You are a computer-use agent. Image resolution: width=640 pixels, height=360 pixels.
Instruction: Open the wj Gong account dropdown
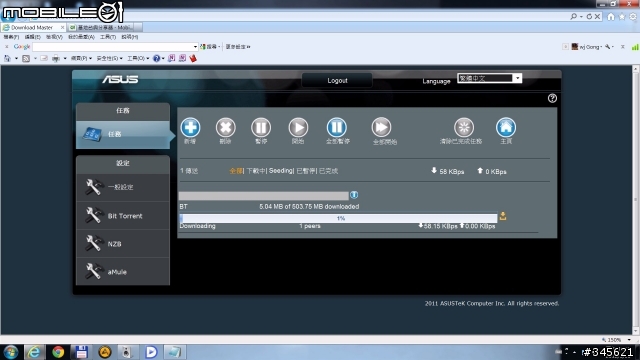coord(587,47)
